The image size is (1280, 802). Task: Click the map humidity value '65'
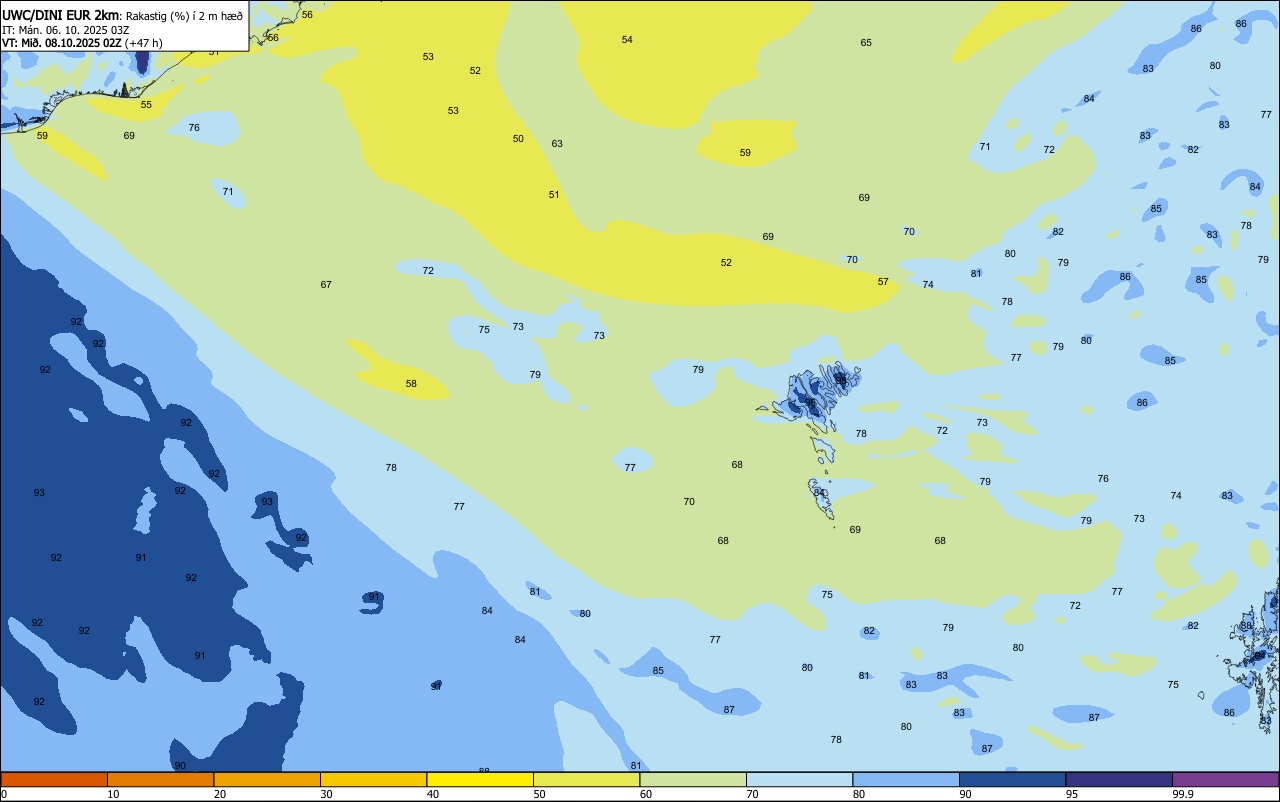click(866, 43)
